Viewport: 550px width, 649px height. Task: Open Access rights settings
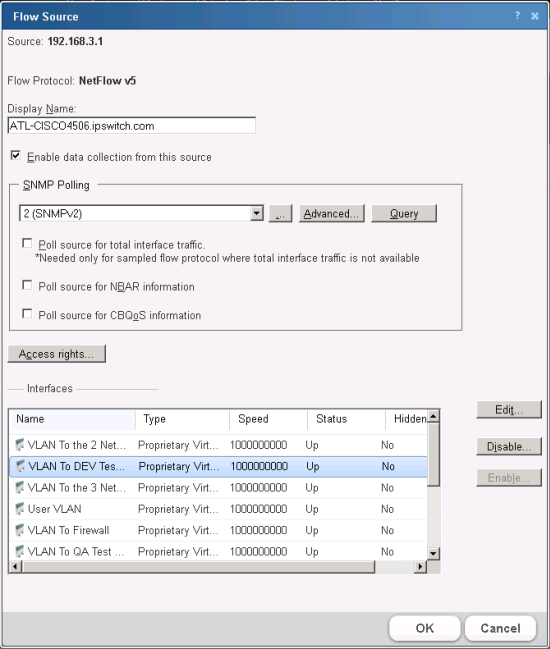57,354
